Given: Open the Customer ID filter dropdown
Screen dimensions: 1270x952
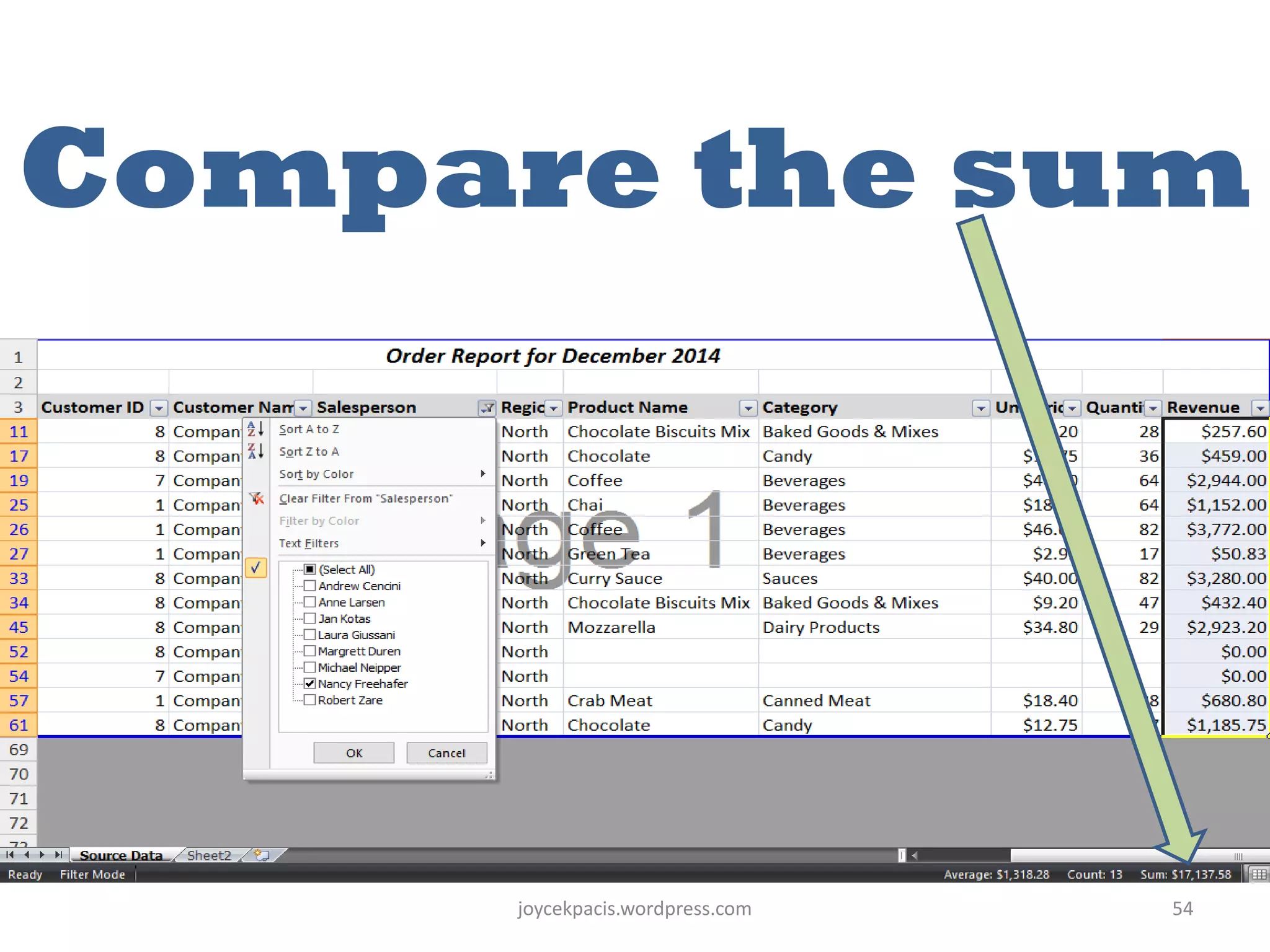Looking at the screenshot, I should click(159, 408).
